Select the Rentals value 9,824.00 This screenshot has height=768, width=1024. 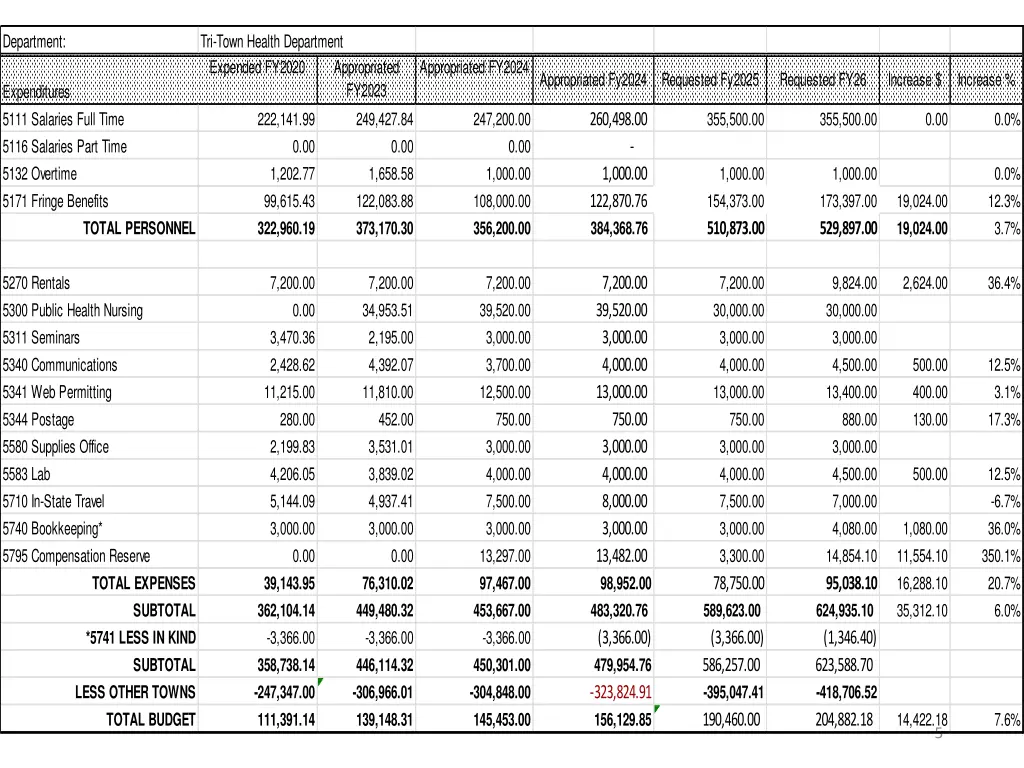point(854,283)
